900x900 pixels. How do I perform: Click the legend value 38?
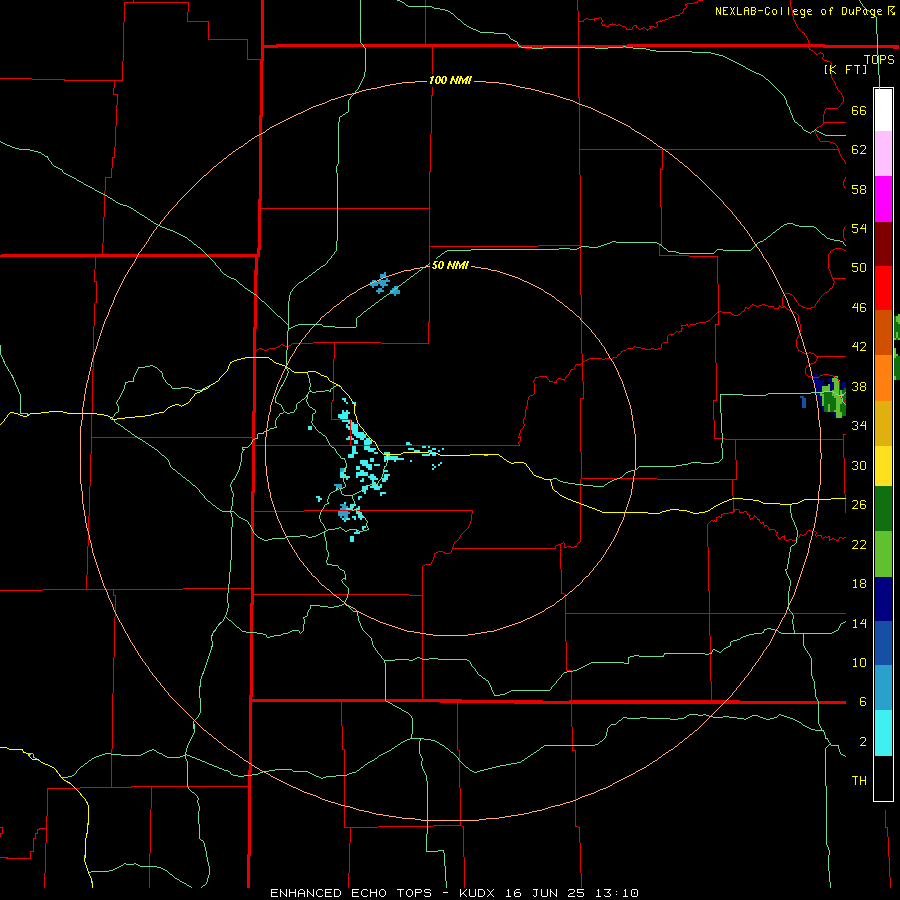859,387
